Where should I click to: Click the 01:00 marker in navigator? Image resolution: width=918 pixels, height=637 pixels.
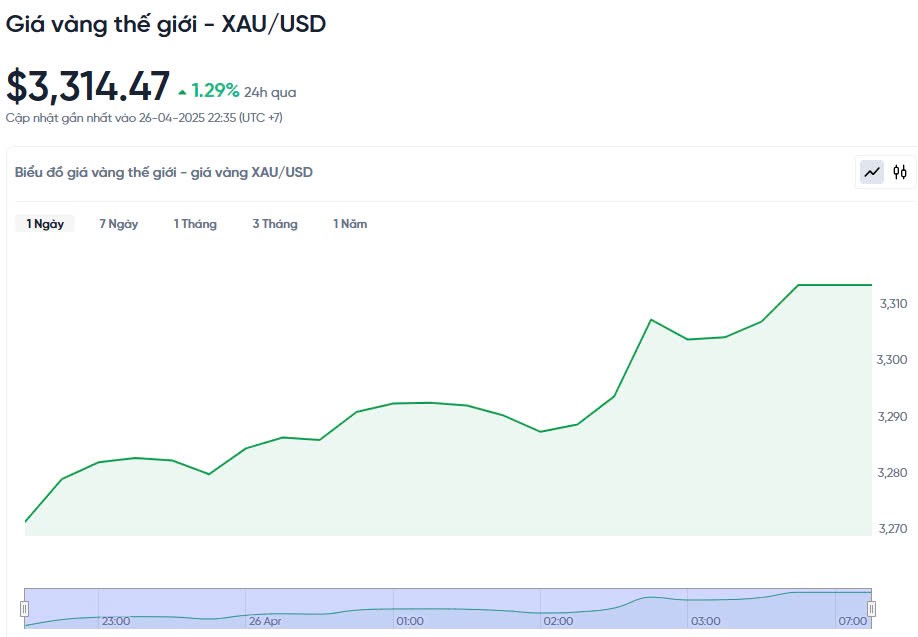410,621
